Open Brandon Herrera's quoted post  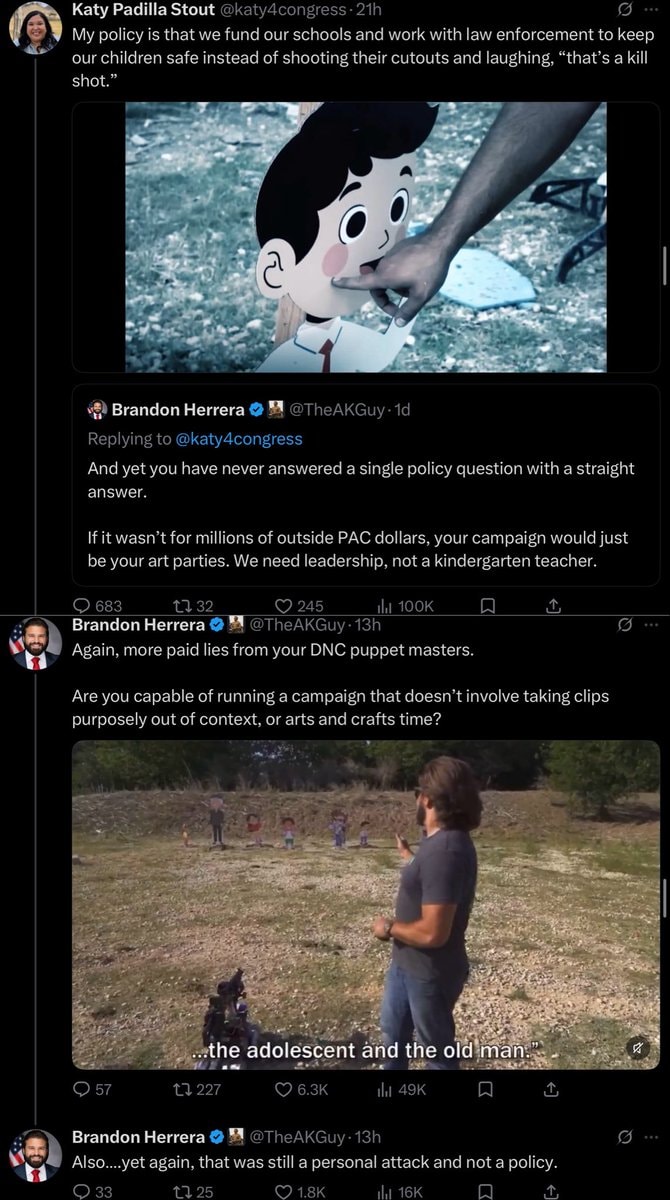tap(365, 485)
